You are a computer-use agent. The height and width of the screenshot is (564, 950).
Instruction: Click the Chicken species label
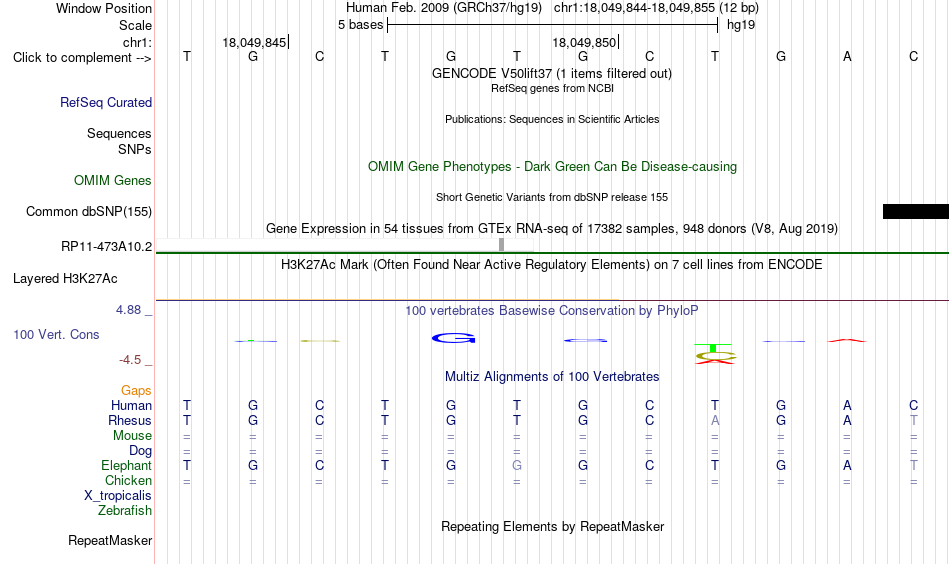click(128, 480)
